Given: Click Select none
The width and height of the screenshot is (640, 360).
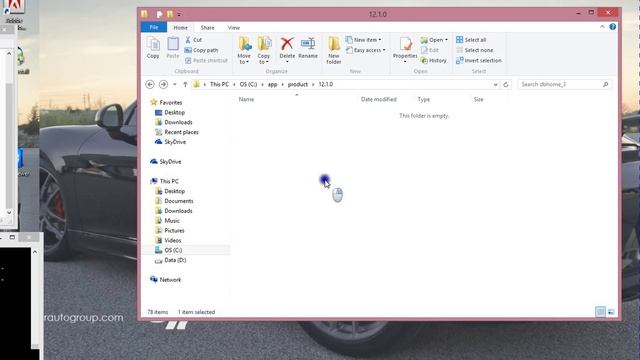Looking at the screenshot, I should click(475, 50).
